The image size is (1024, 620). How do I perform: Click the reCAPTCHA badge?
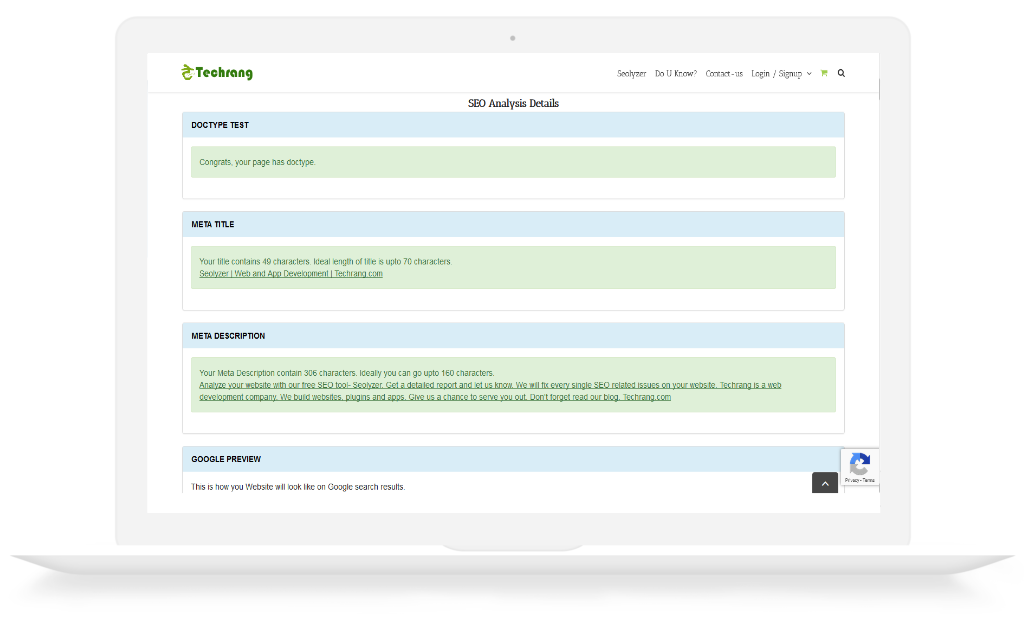point(859,466)
